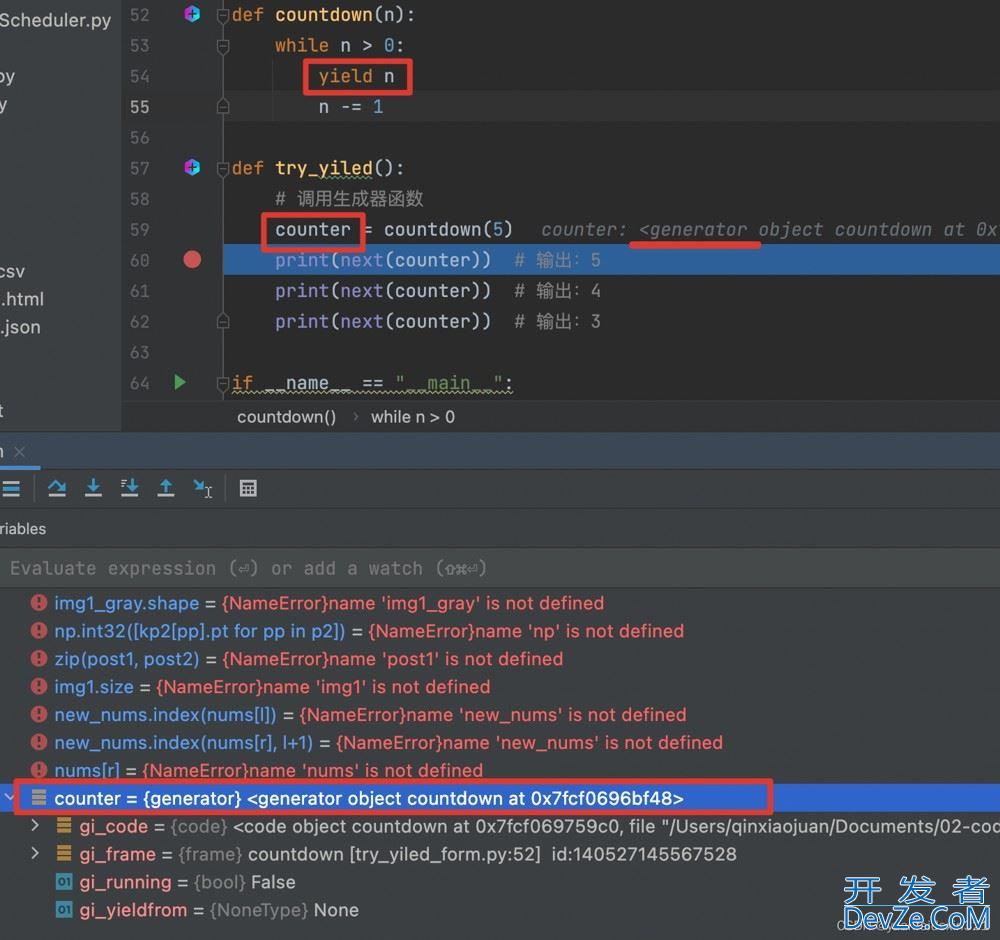1000x940 pixels.
Task: Click the Step Into debugger icon
Action: click(x=93, y=488)
